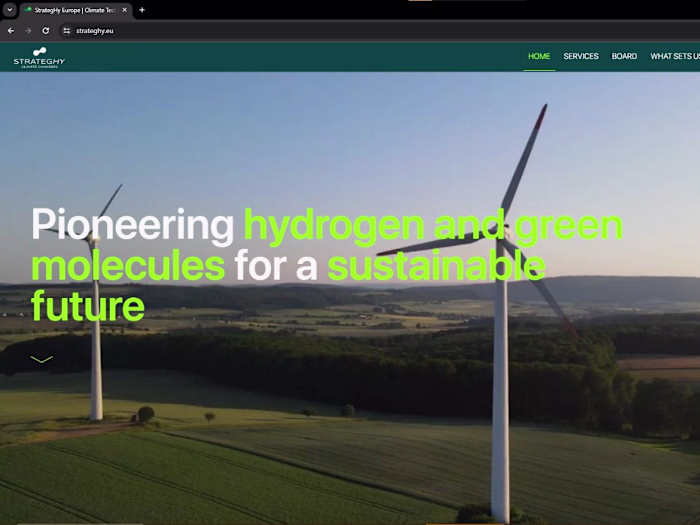The height and width of the screenshot is (525, 700).
Task: Go back with the browser back arrow
Action: click(11, 31)
